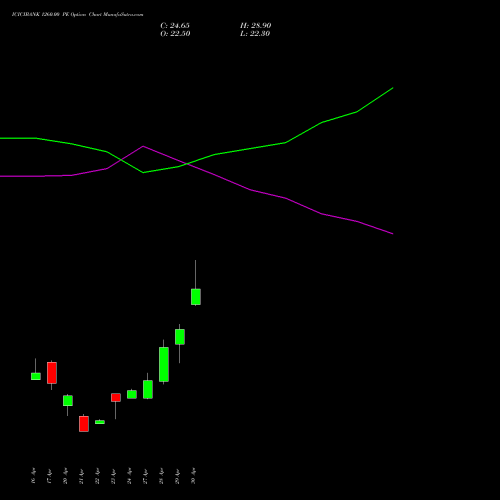
Task: Select the green candle for 29 Apr
Action: [x=180, y=337]
